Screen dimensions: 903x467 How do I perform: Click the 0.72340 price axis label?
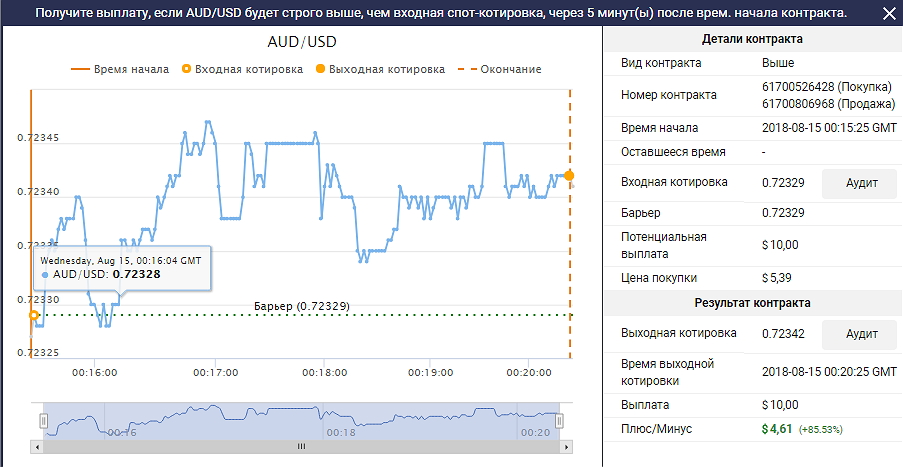point(38,192)
